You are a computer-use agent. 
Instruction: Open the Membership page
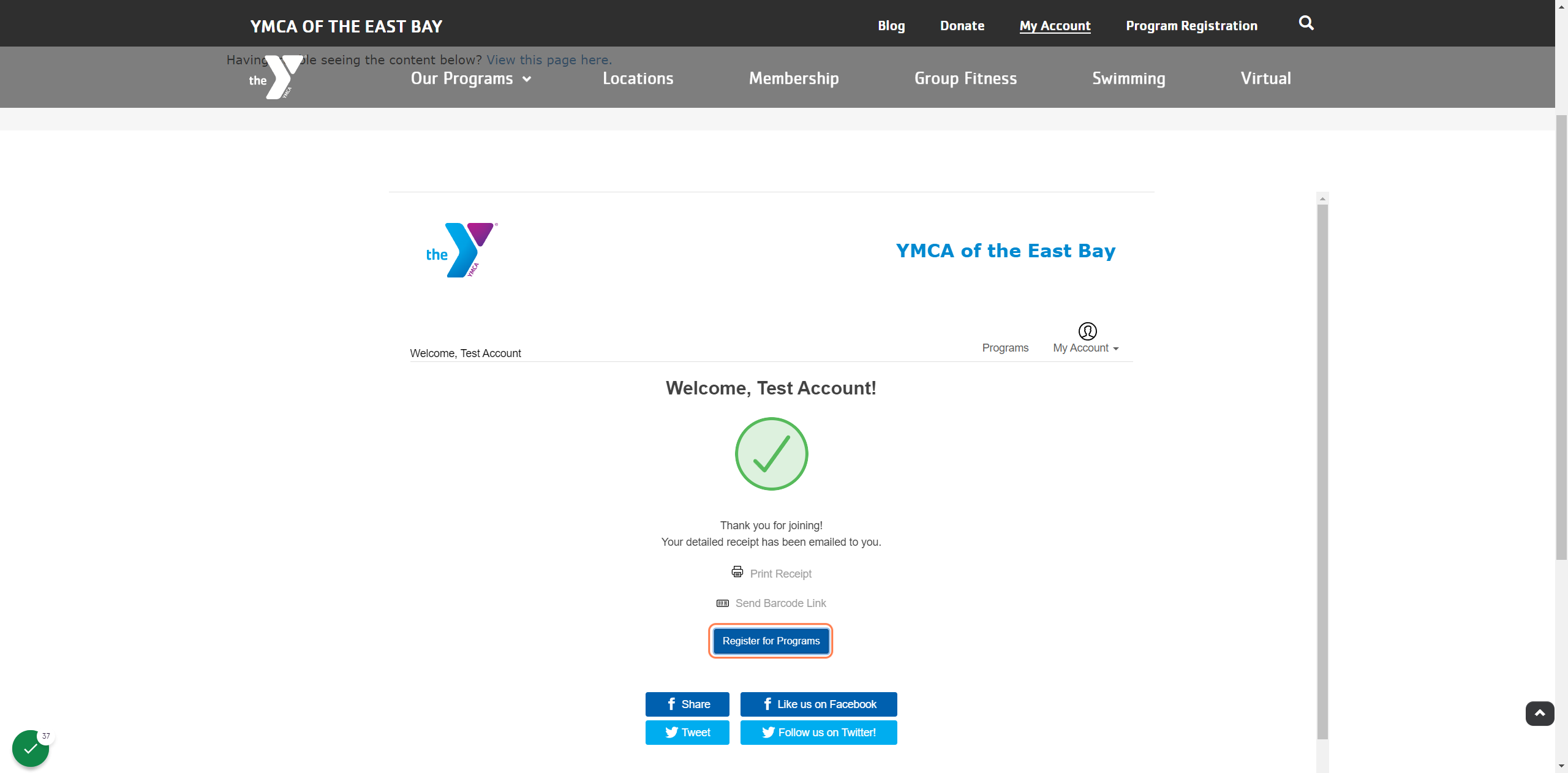[794, 78]
